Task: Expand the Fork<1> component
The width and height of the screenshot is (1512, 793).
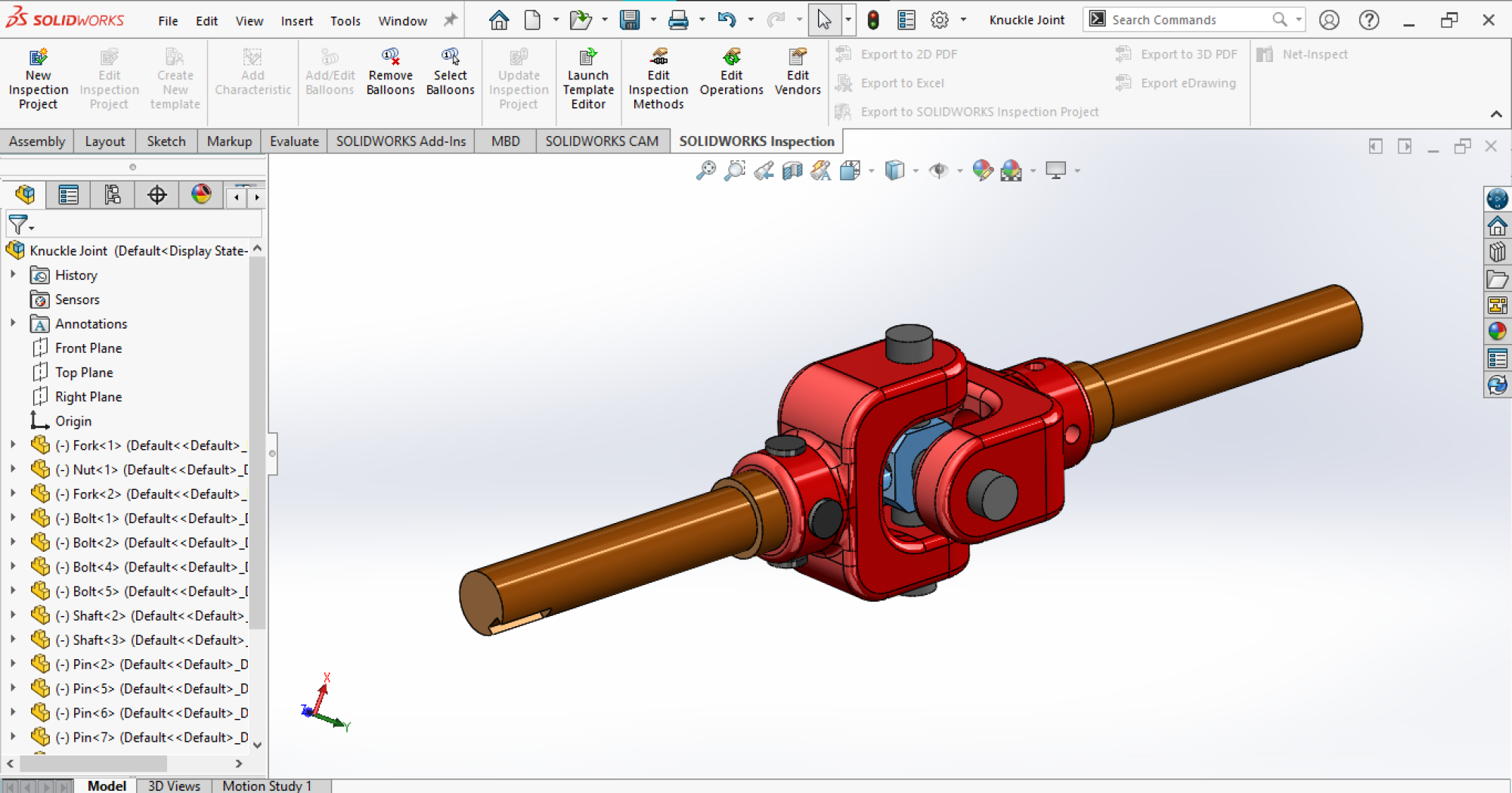Action: tap(14, 445)
